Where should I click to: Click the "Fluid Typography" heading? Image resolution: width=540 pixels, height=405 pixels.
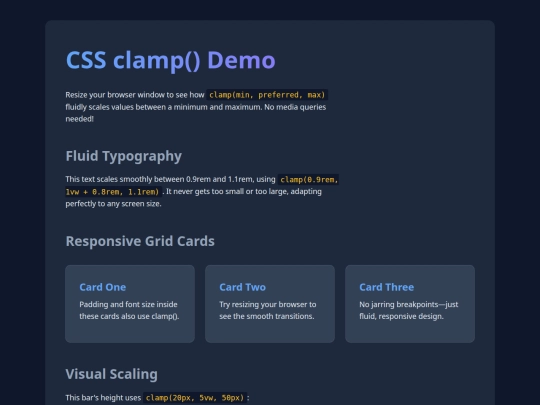pyautogui.click(x=124, y=156)
